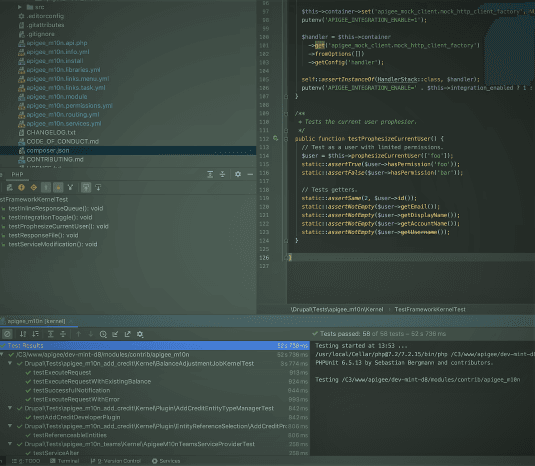535x466 pixels.
Task: Open Services tool window tab
Action: [x=166, y=461]
